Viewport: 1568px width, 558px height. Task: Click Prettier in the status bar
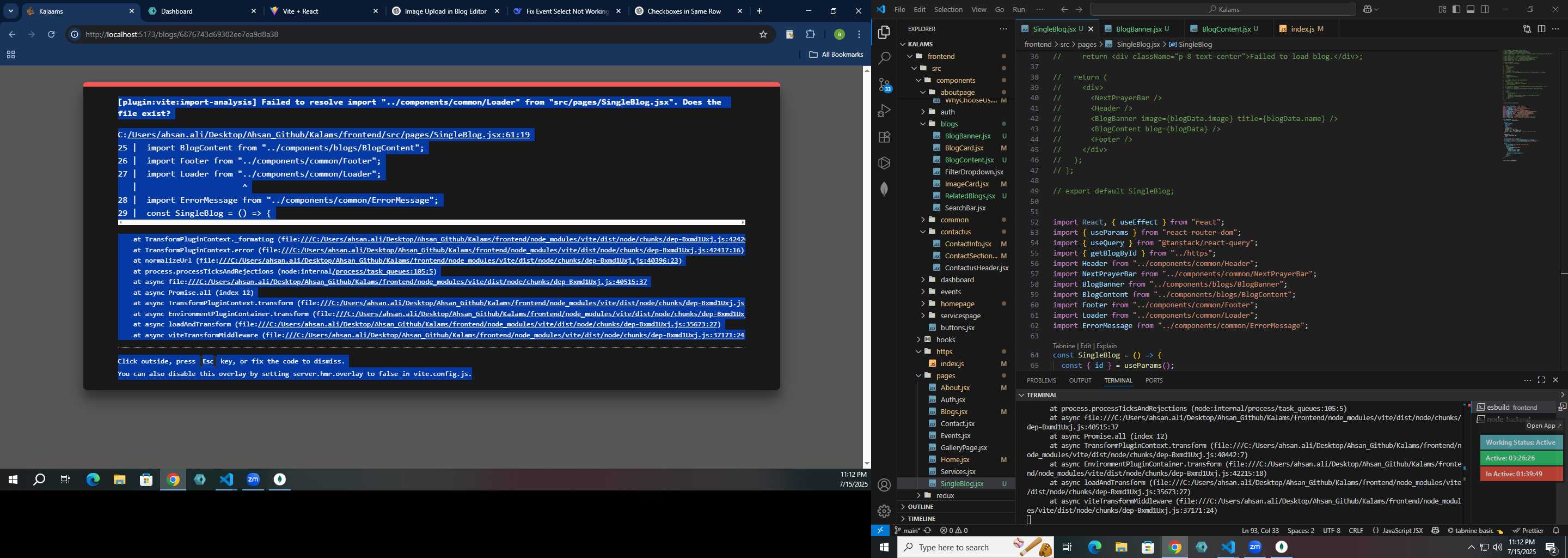(x=1528, y=531)
